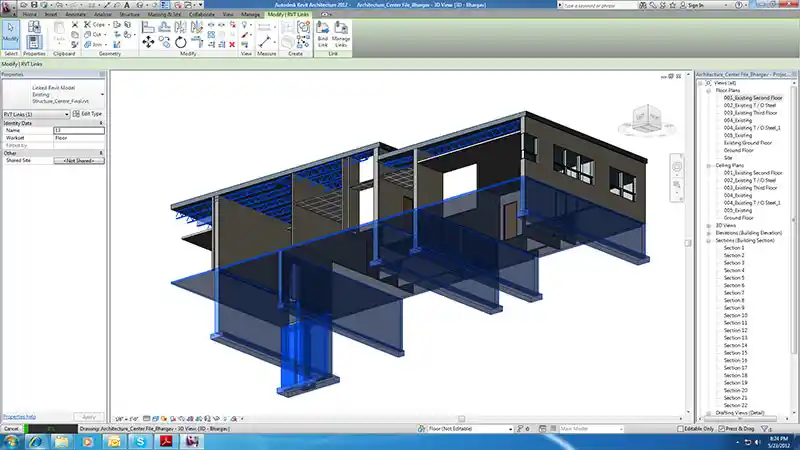Click the red Delete X icon
The image size is (800, 450).
pos(232,45)
